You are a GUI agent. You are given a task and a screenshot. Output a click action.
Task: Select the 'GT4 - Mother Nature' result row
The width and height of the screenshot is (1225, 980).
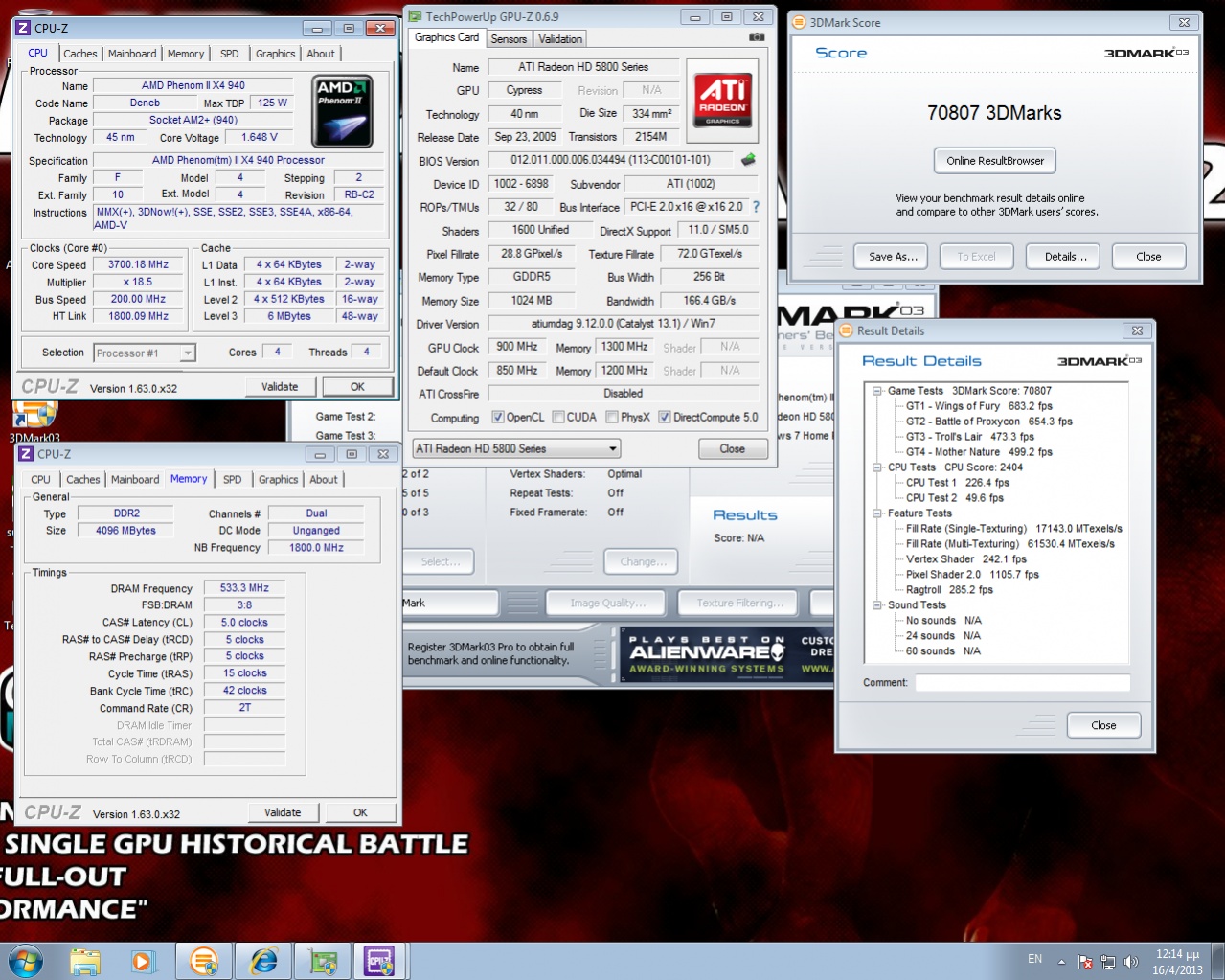(979, 452)
